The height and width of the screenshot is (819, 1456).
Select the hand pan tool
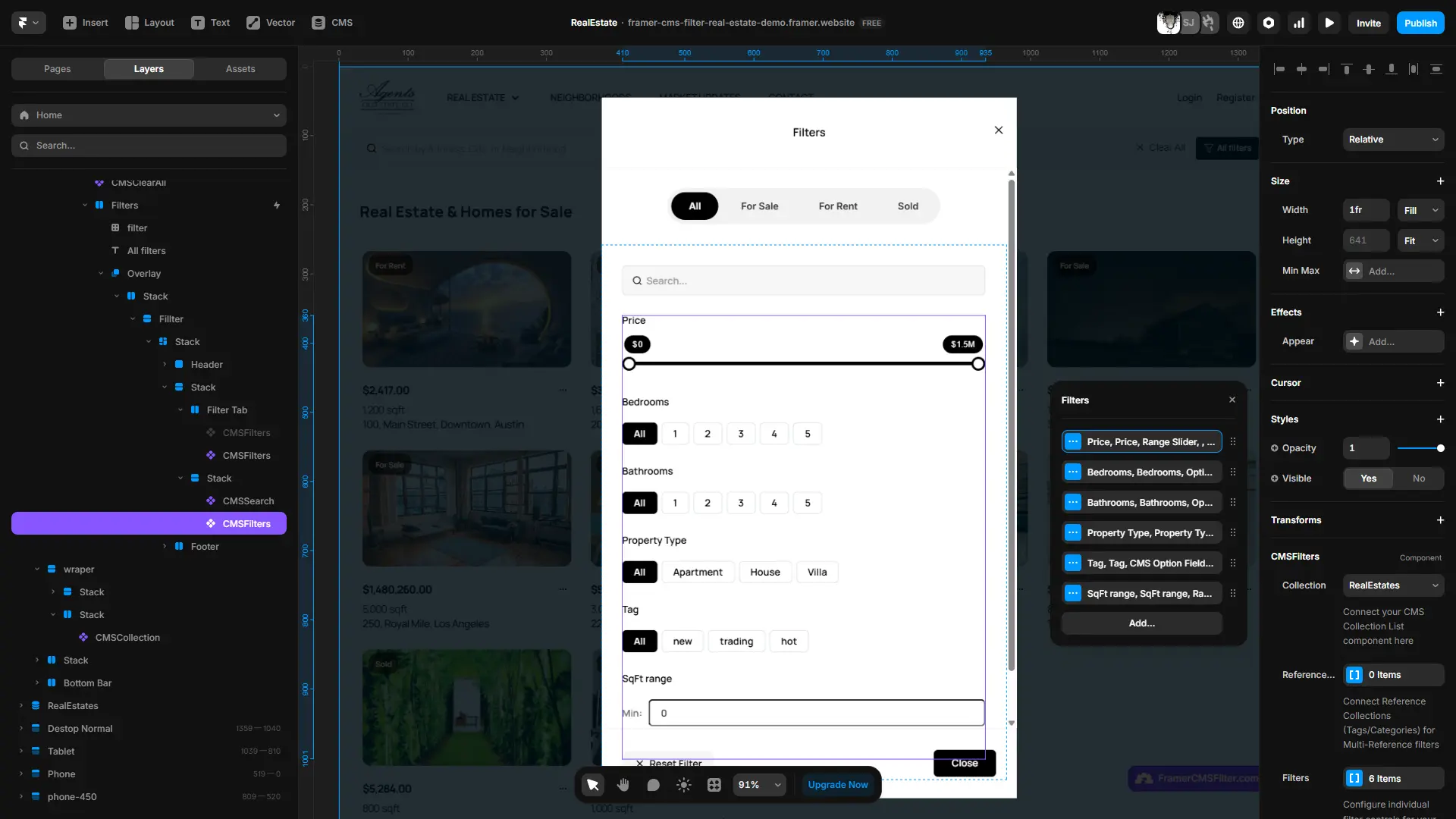point(623,785)
